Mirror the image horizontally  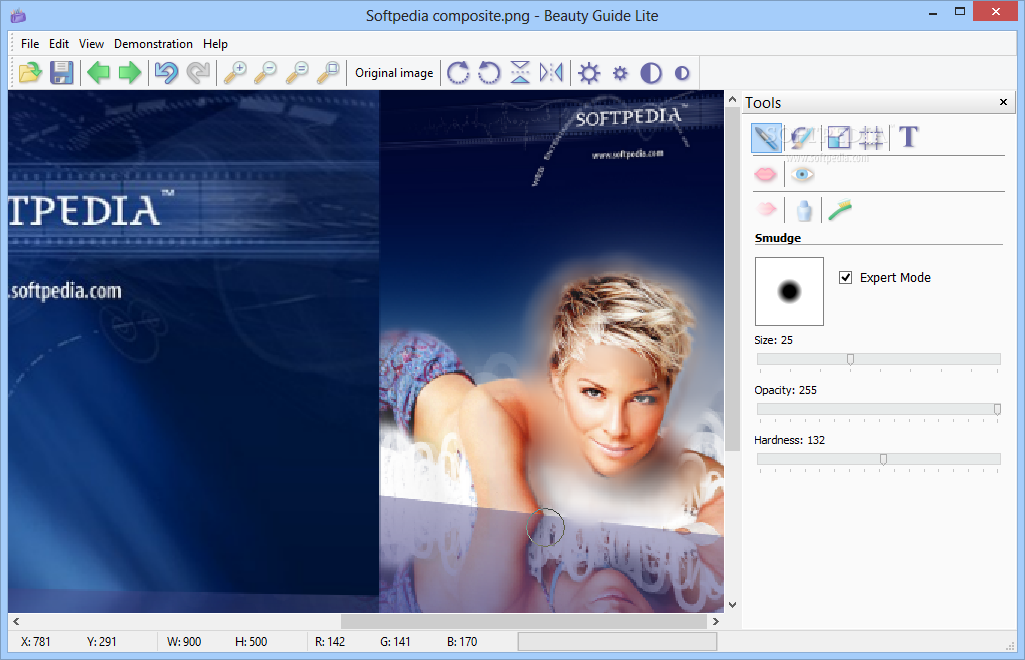[551, 73]
